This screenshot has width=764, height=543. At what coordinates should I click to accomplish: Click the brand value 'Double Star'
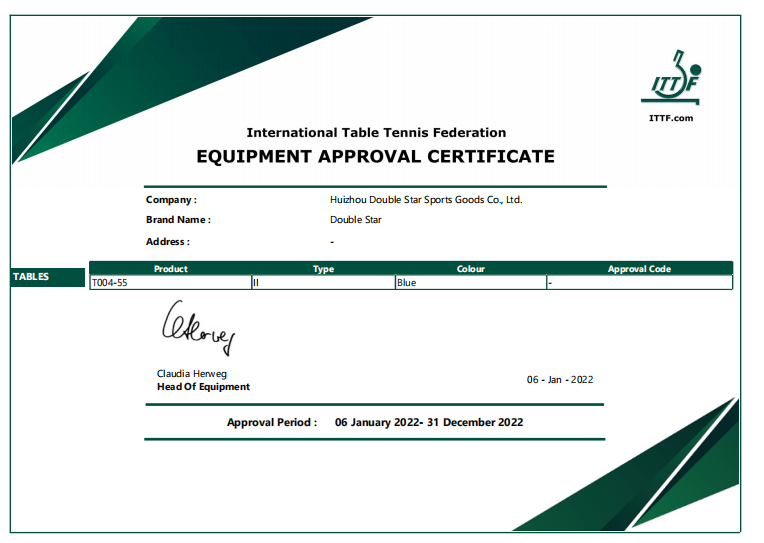pos(356,220)
